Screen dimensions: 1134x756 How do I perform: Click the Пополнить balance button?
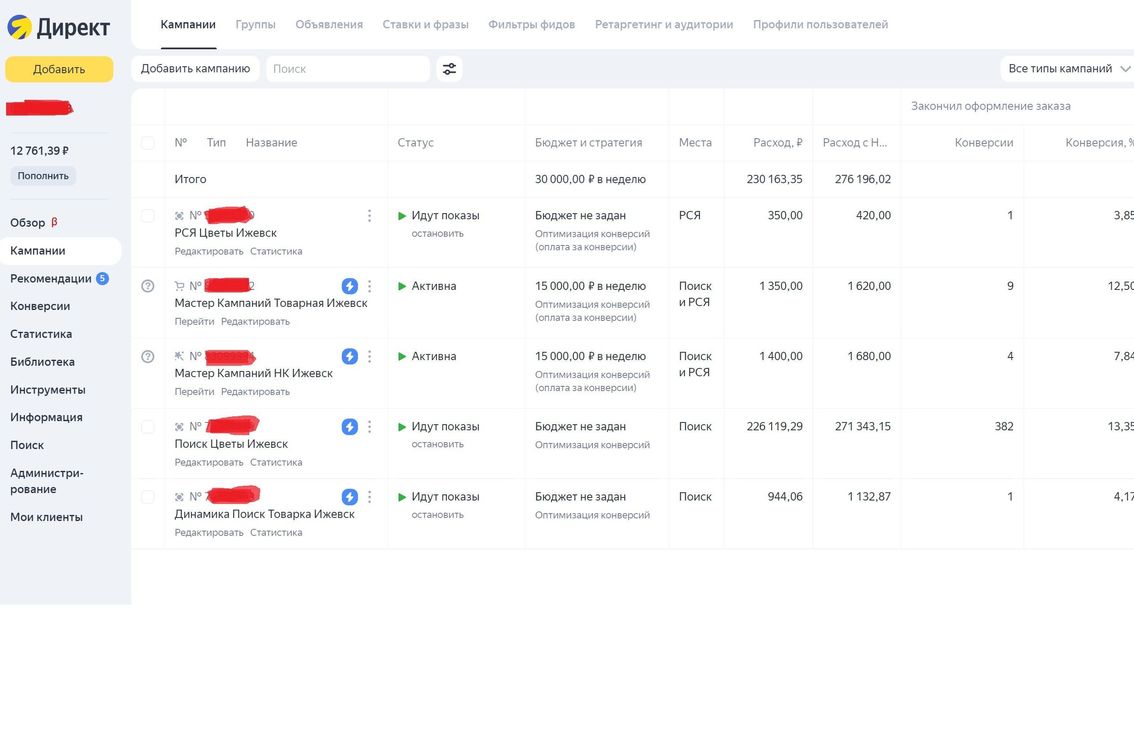(x=43, y=176)
